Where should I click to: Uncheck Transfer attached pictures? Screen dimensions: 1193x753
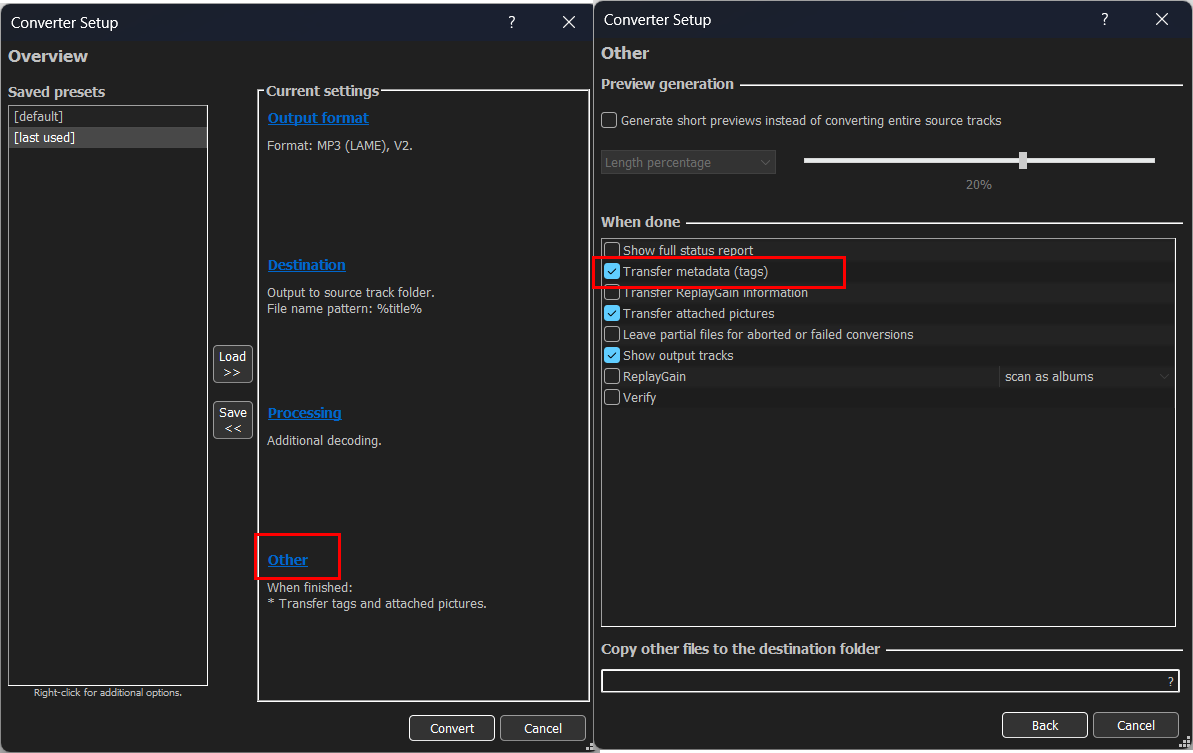(612, 313)
